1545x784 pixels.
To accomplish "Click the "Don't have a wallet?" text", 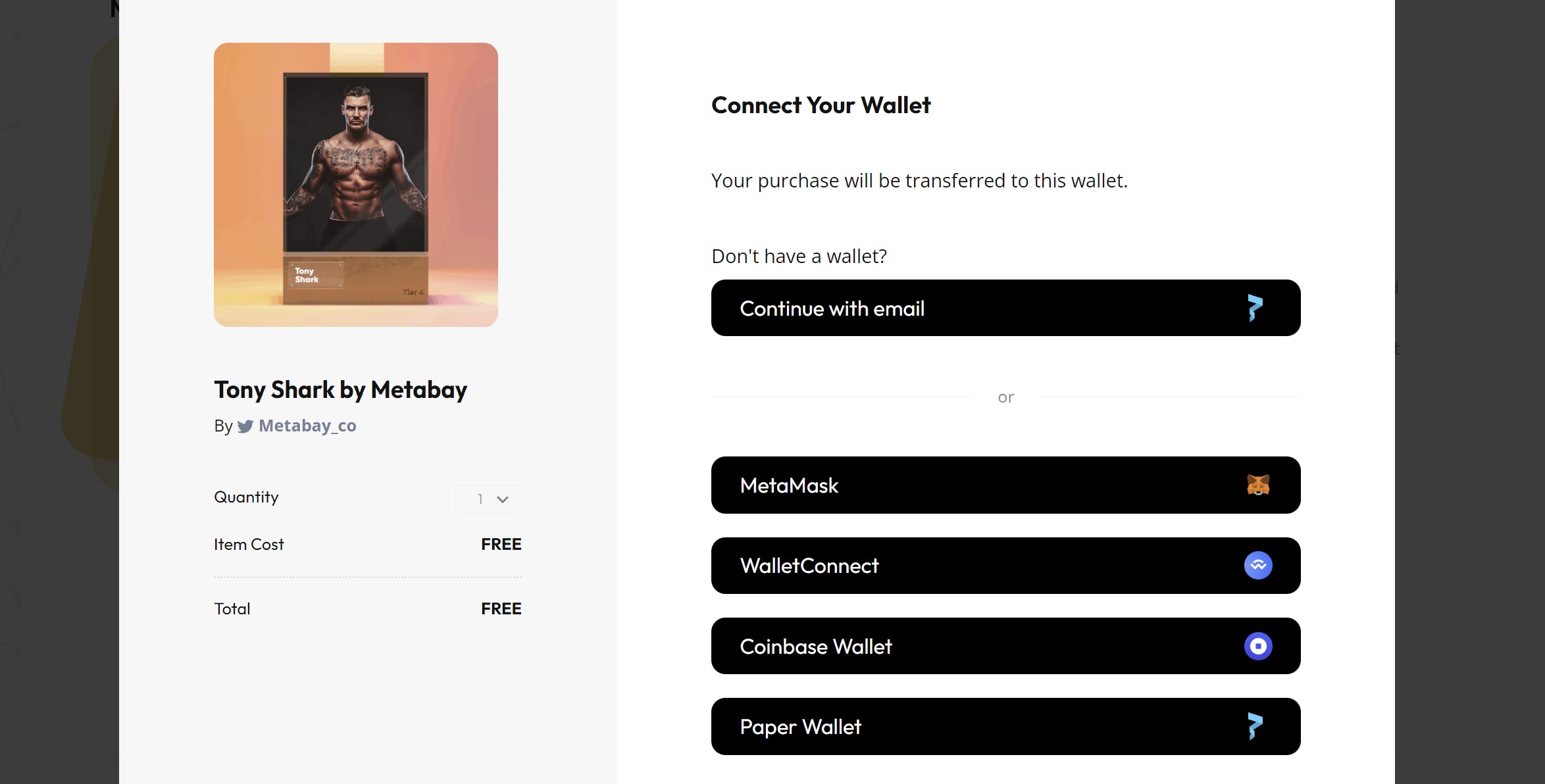I will tap(799, 256).
